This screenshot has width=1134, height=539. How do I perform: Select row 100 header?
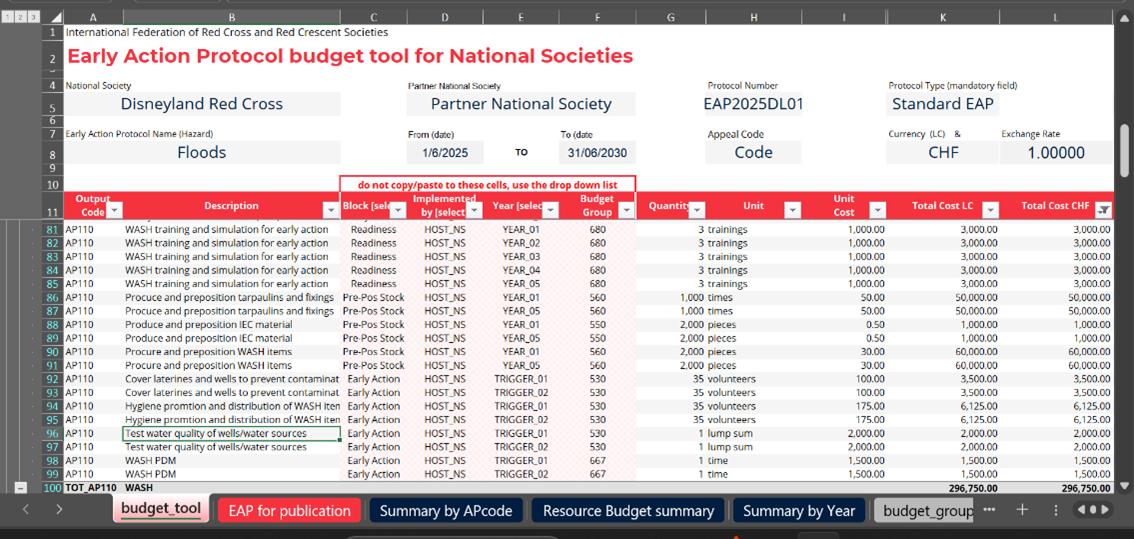[x=53, y=488]
